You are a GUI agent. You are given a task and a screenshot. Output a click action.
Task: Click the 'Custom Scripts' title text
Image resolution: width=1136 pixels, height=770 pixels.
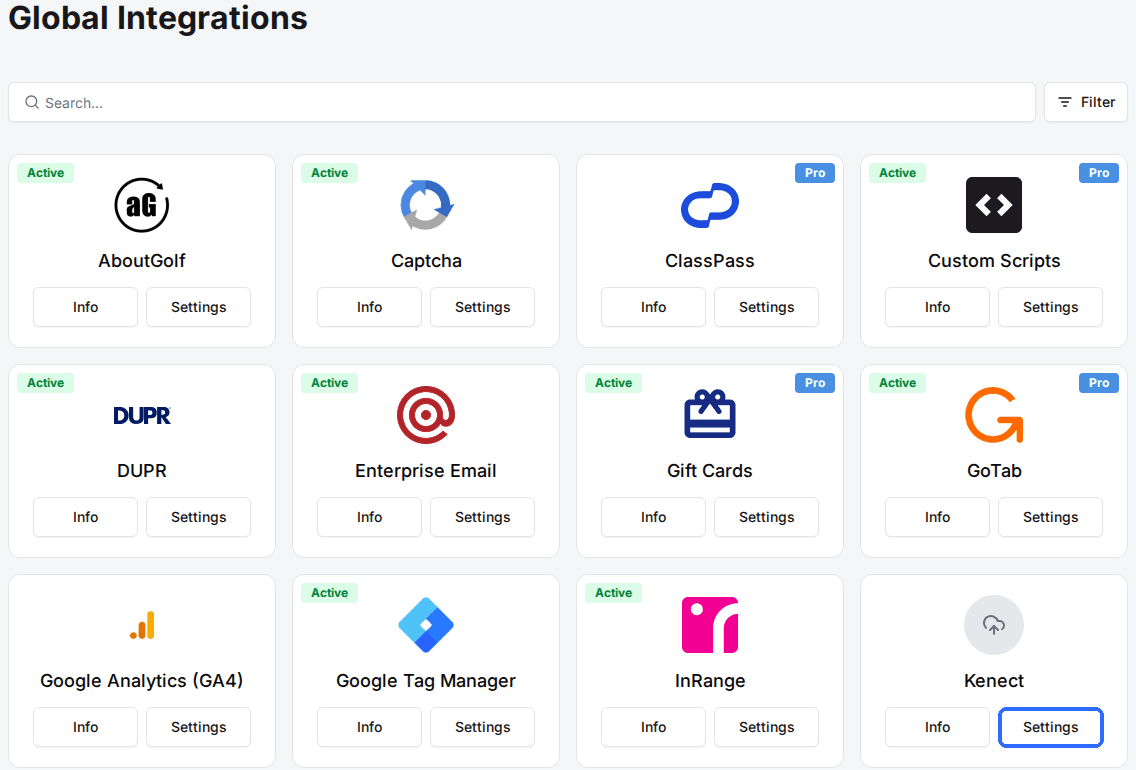pos(994,261)
